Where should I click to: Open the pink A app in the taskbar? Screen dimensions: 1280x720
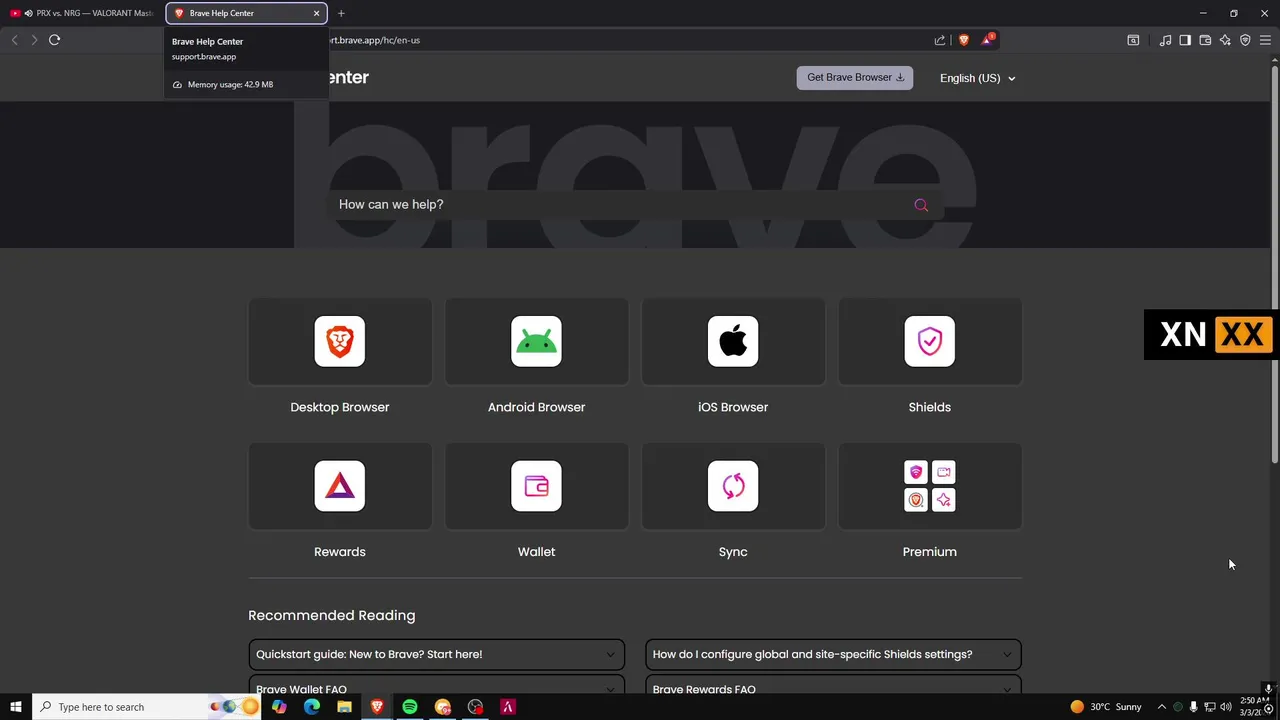click(x=508, y=707)
